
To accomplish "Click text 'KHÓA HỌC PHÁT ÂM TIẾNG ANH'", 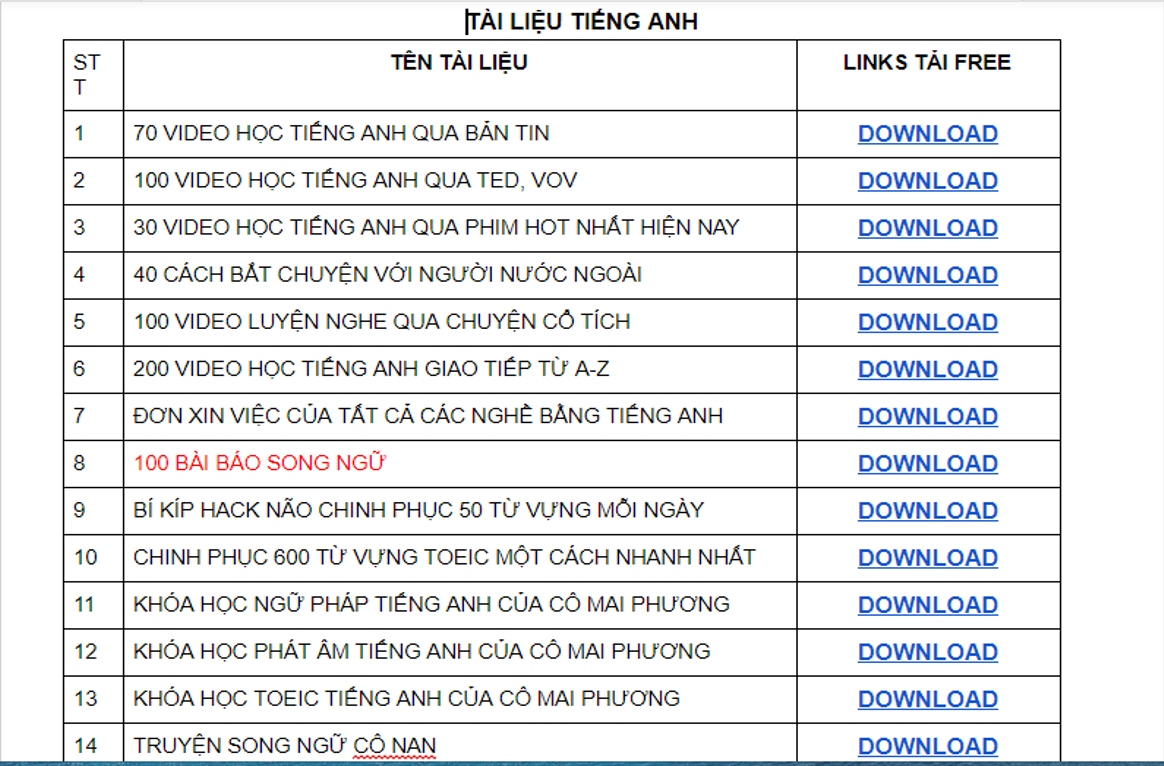I will pyautogui.click(x=302, y=652).
